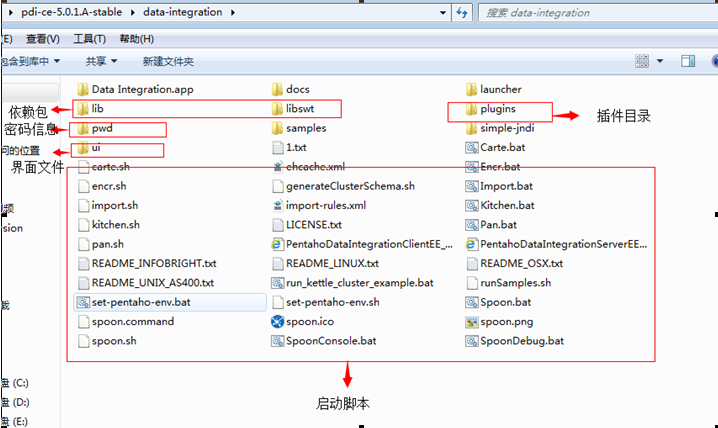
Task: Select the simple-jndi folder icon
Action: pos(471,128)
